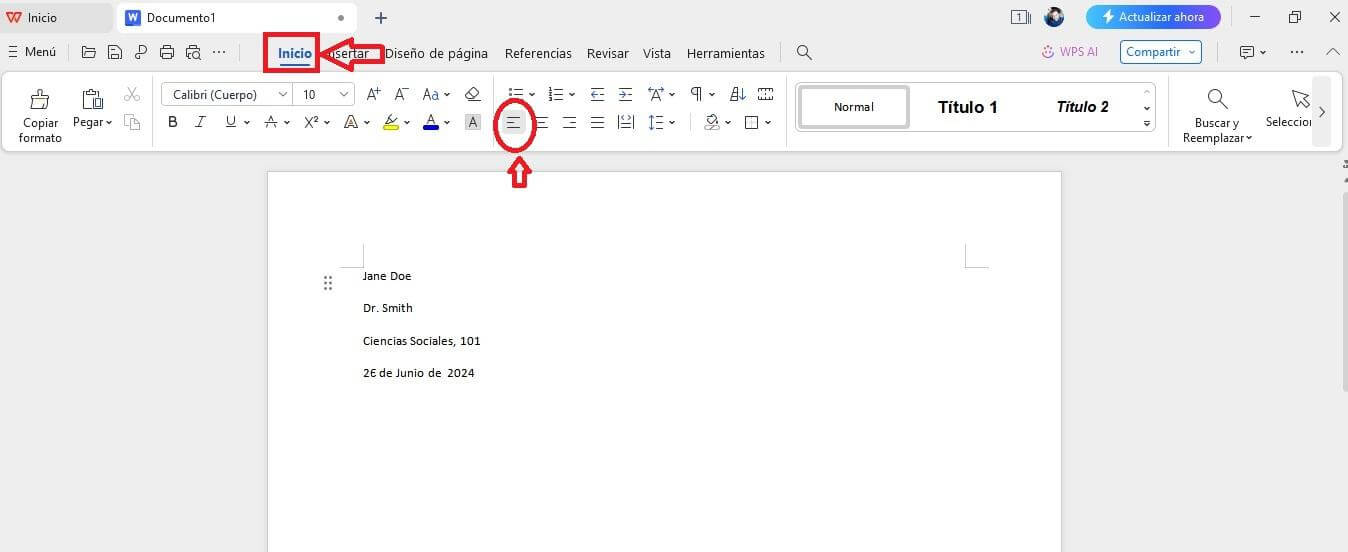Open the Menú hamburger menu

point(31,52)
